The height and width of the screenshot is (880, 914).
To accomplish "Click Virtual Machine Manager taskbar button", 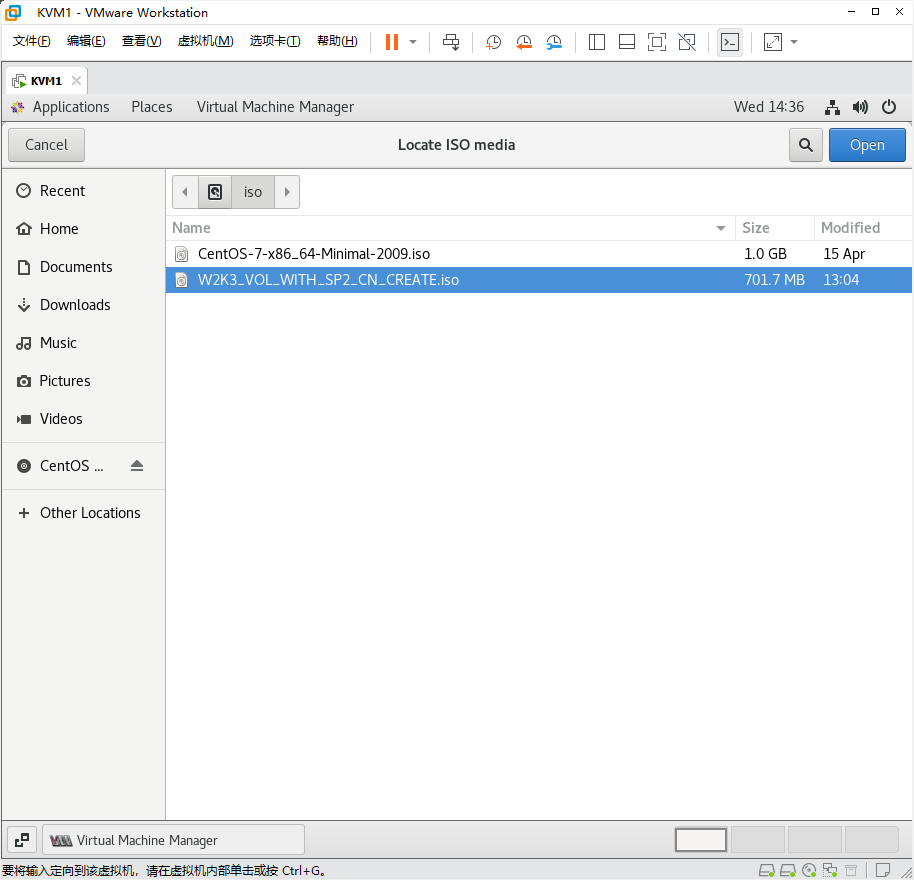I will 174,840.
